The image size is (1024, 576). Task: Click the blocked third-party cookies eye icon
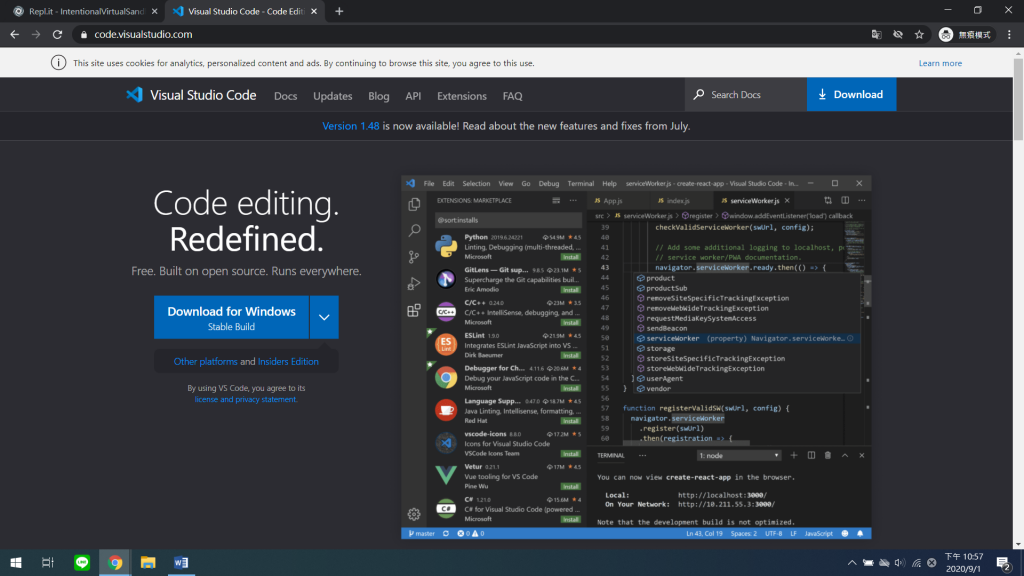(x=898, y=35)
